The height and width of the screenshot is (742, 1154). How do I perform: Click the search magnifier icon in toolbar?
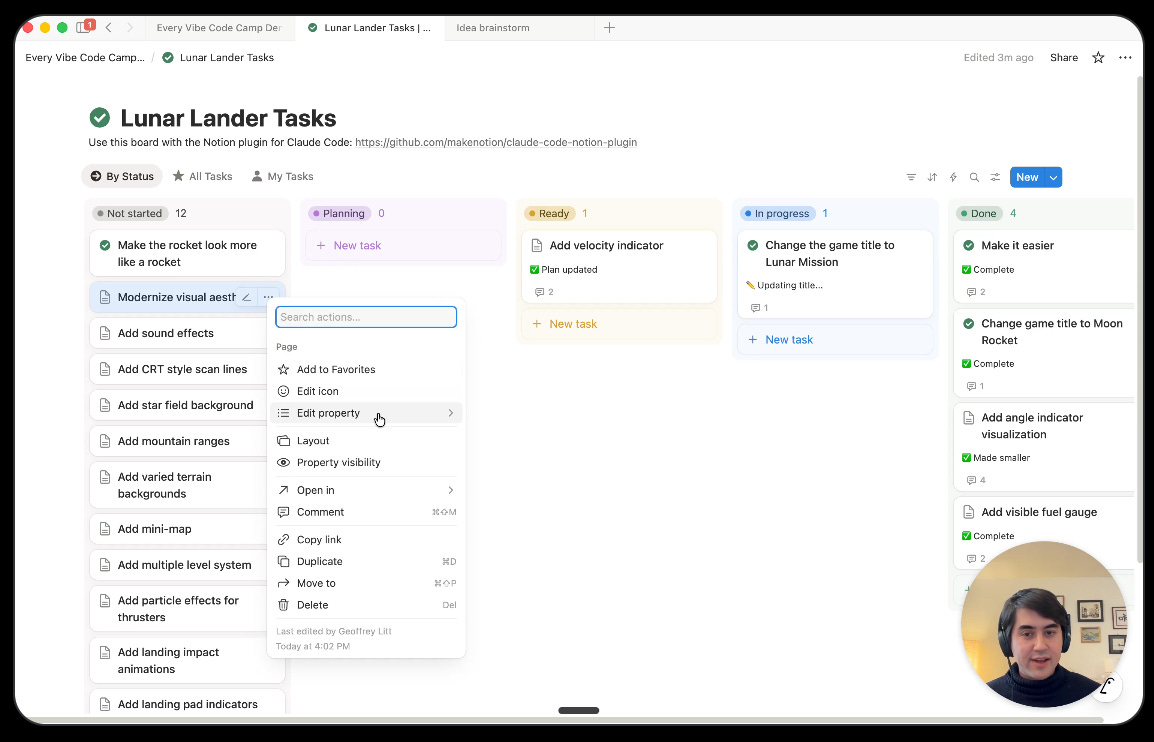pos(974,177)
